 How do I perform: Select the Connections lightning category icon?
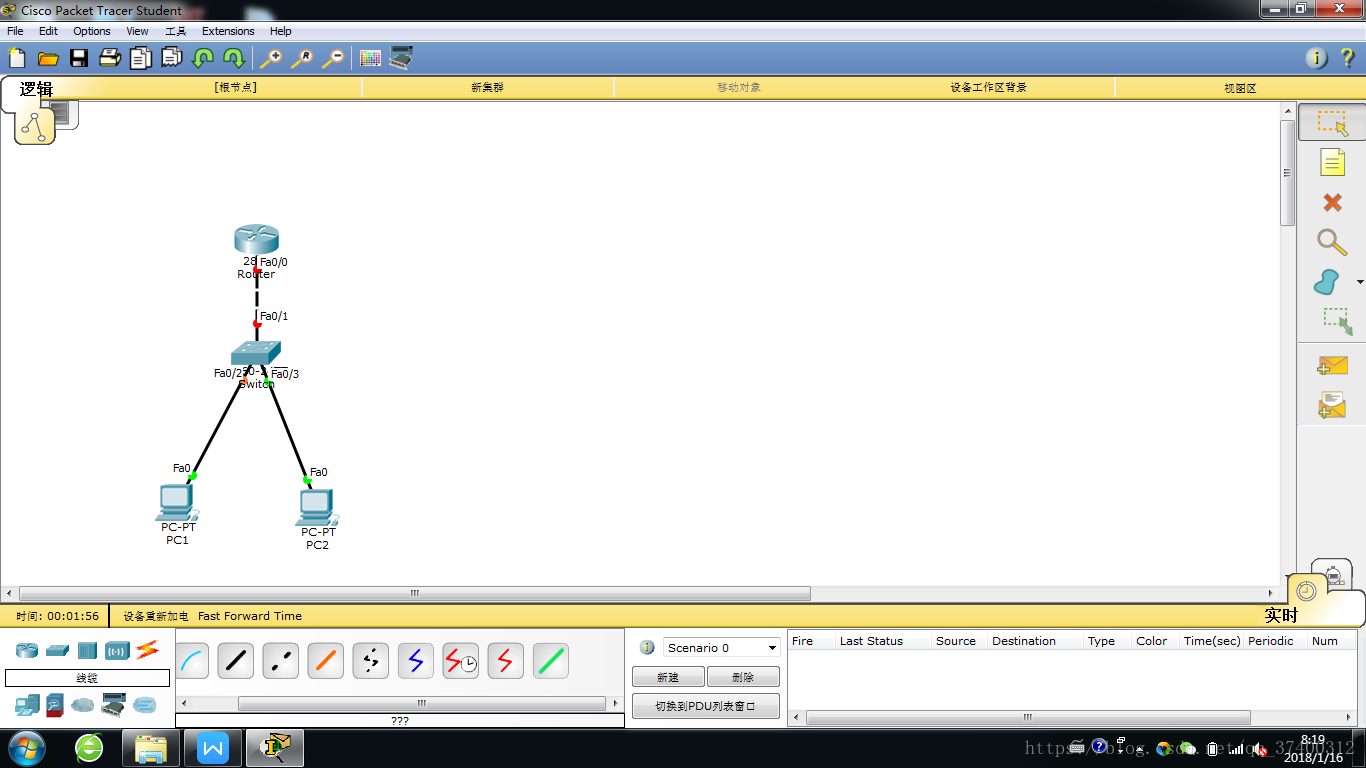pos(148,650)
